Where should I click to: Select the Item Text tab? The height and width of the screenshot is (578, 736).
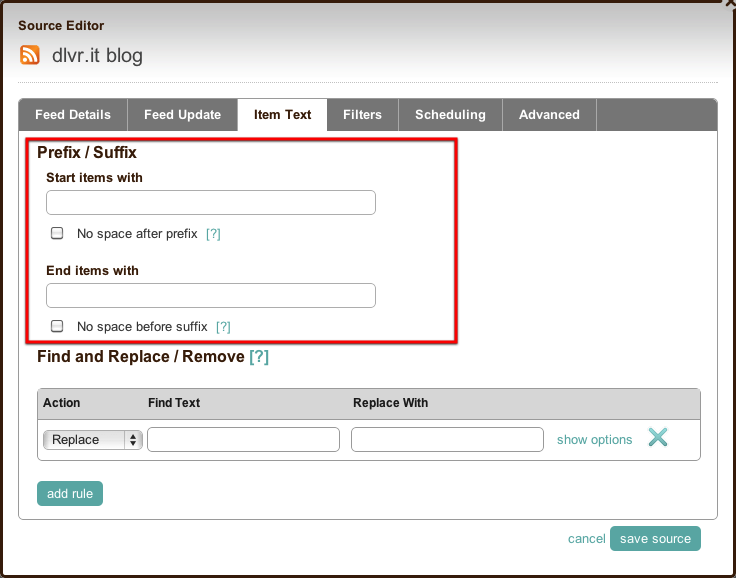[x=283, y=115]
